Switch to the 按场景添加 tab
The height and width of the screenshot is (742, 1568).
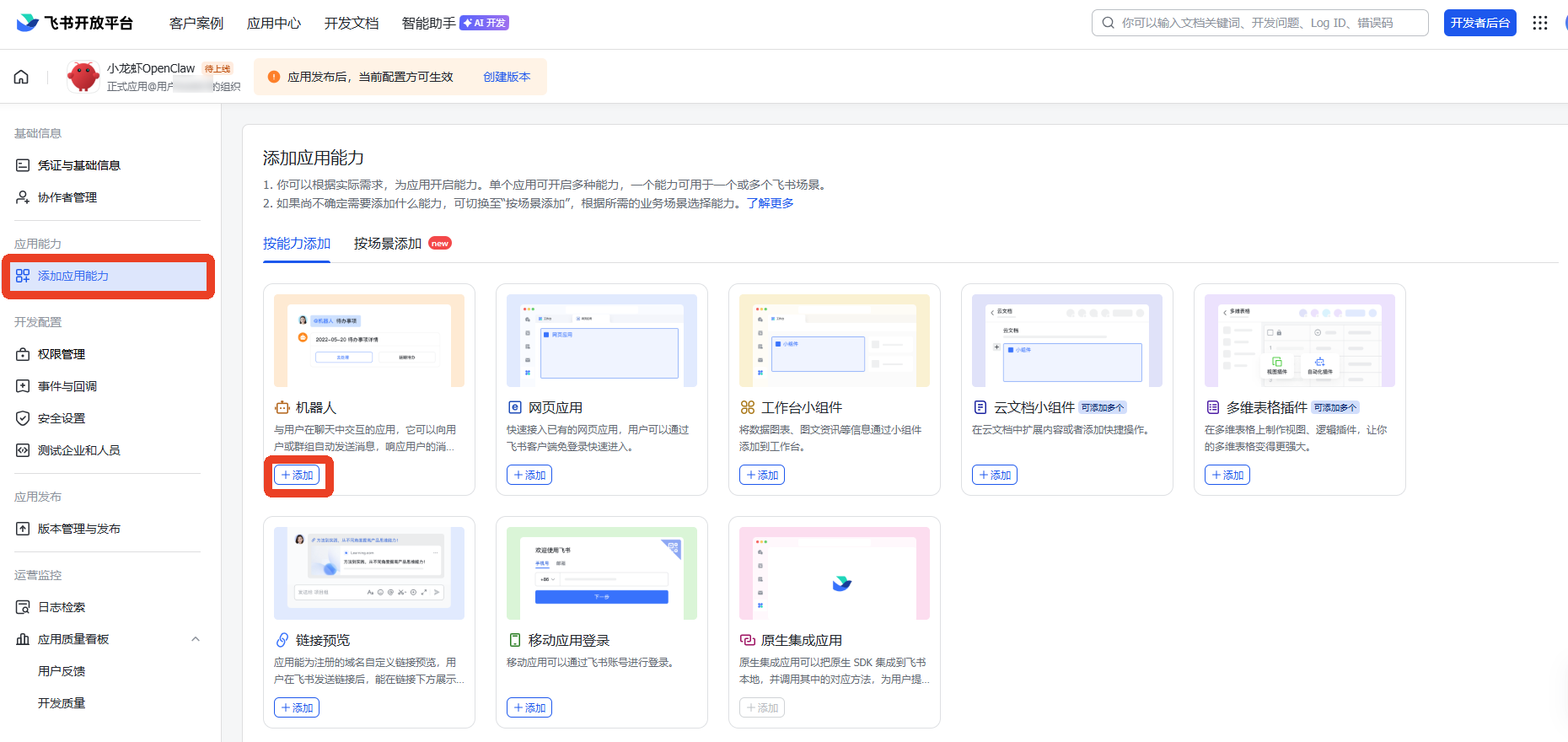click(x=388, y=244)
